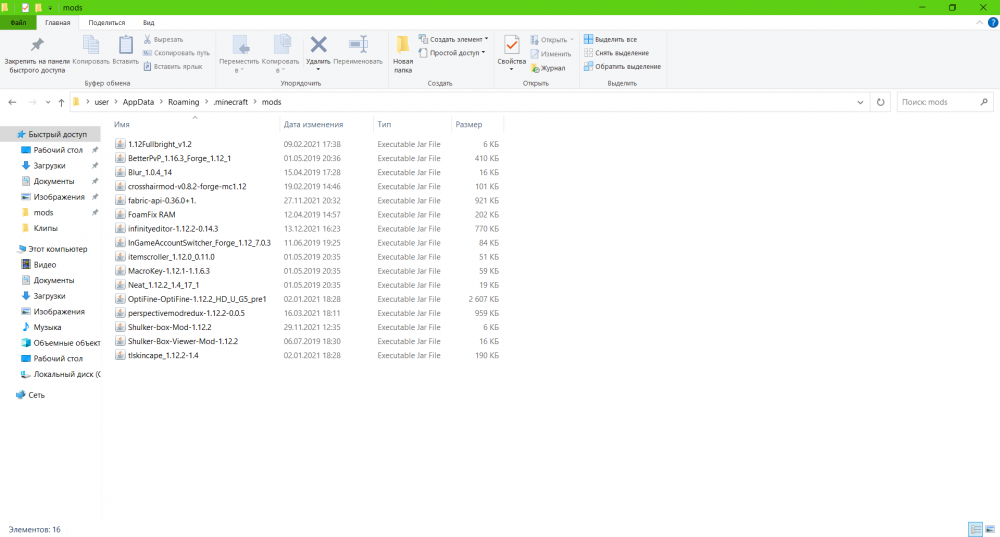Select file MacroKey-1.12.1-1.1.6.3
The image size is (1000, 537).
pos(168,271)
